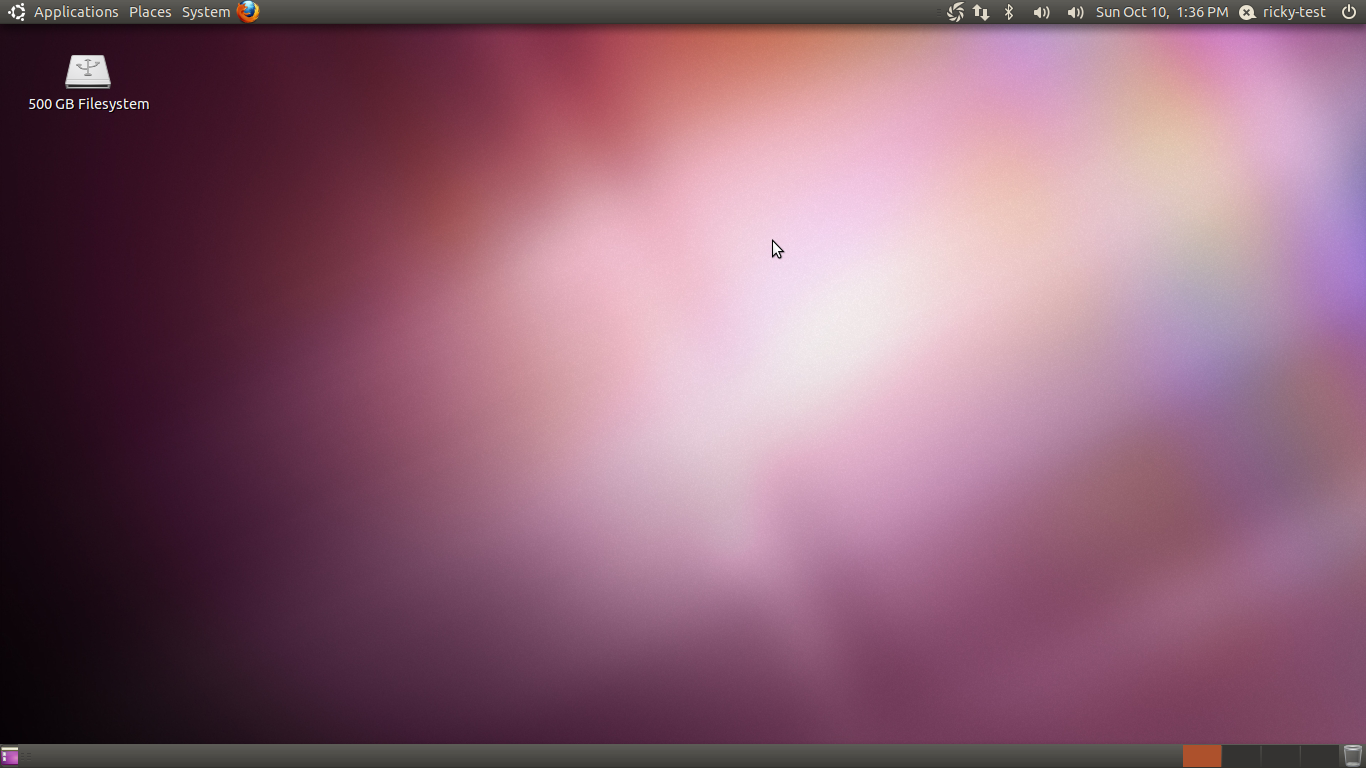
Task: Expand the ricky-test user menu
Action: coord(1294,12)
